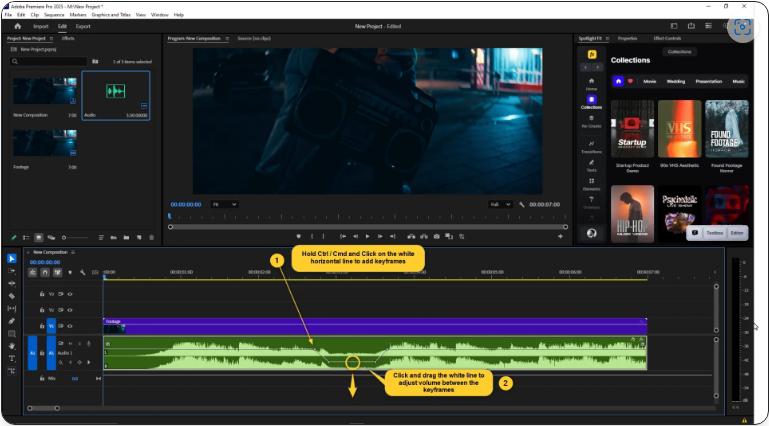Open the File menu
Image resolution: width=769 pixels, height=426 pixels.
click(x=8, y=15)
